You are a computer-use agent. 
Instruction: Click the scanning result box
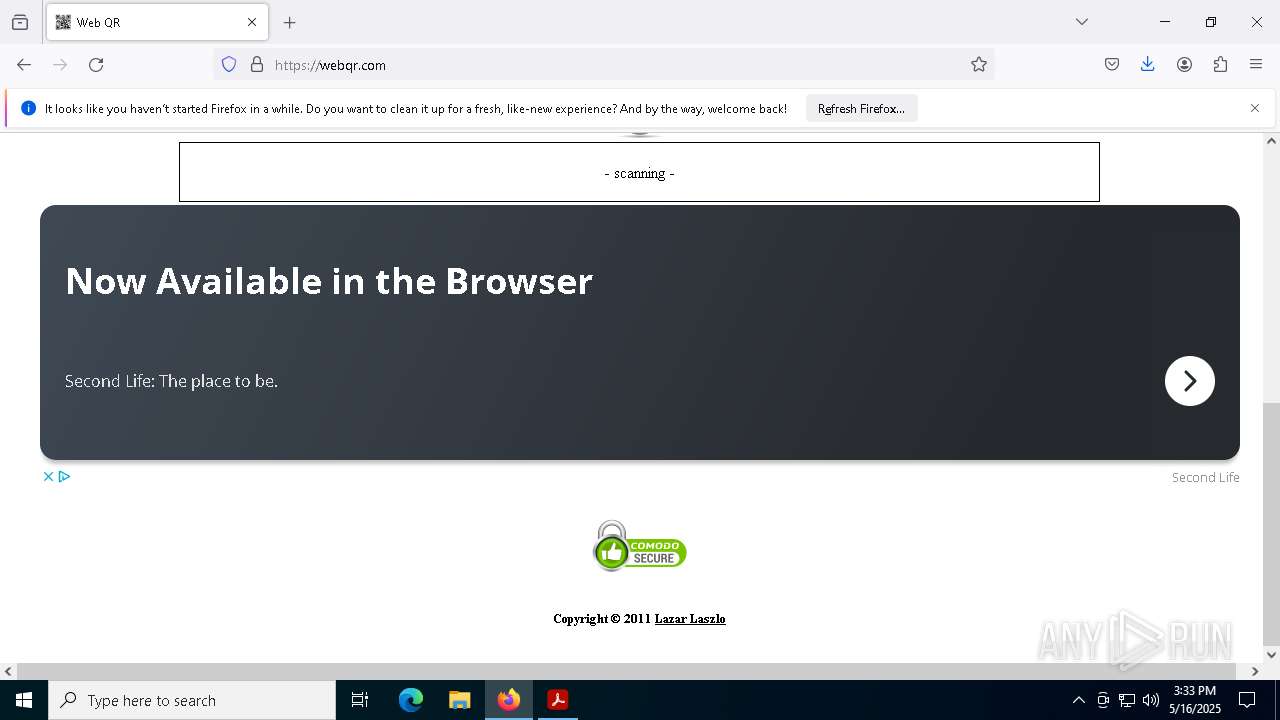(639, 172)
